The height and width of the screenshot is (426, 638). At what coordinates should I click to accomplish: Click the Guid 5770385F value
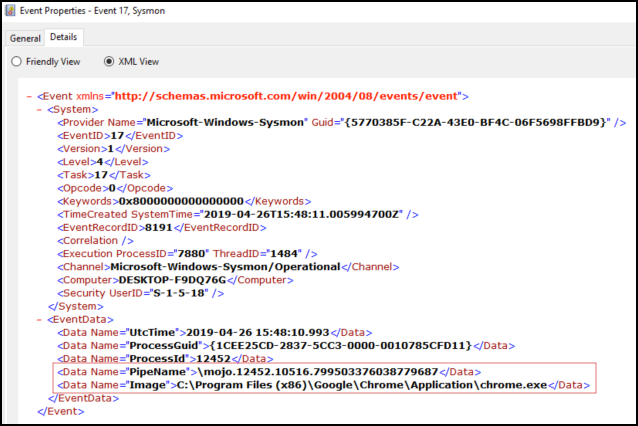click(476, 122)
